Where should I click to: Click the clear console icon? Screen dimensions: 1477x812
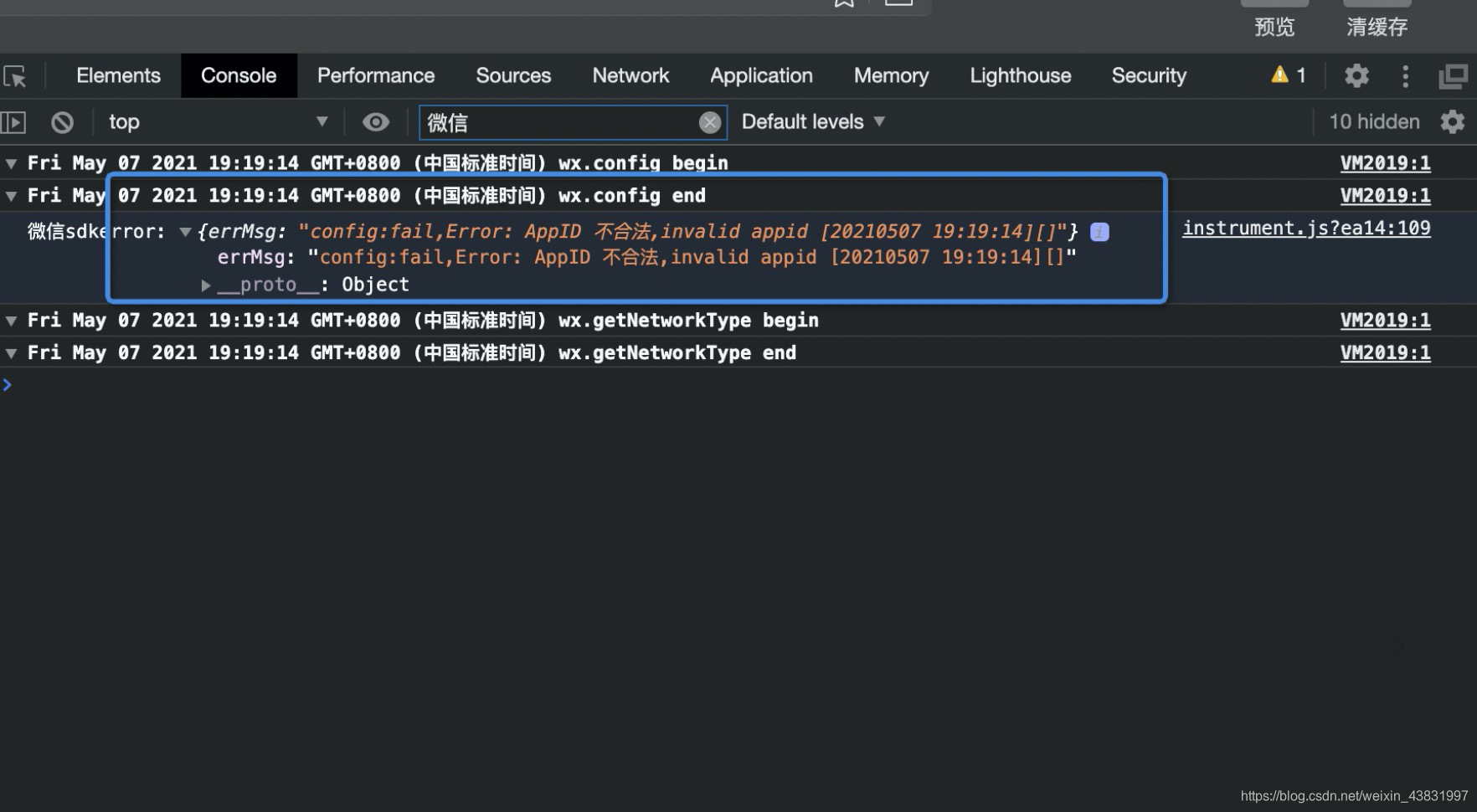(62, 122)
